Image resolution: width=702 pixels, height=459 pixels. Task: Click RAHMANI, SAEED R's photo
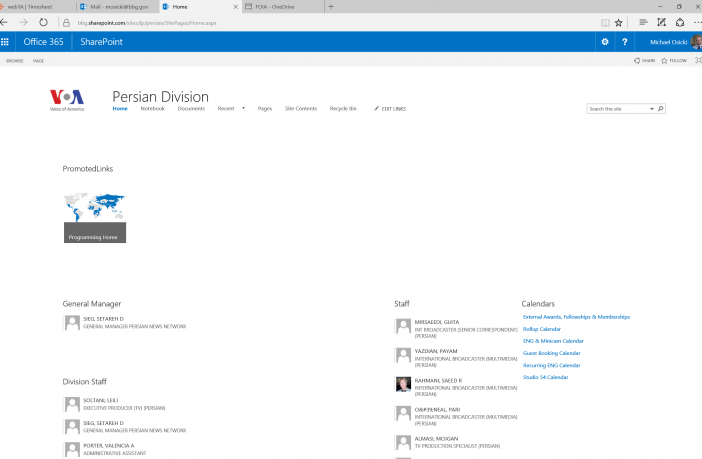(403, 384)
